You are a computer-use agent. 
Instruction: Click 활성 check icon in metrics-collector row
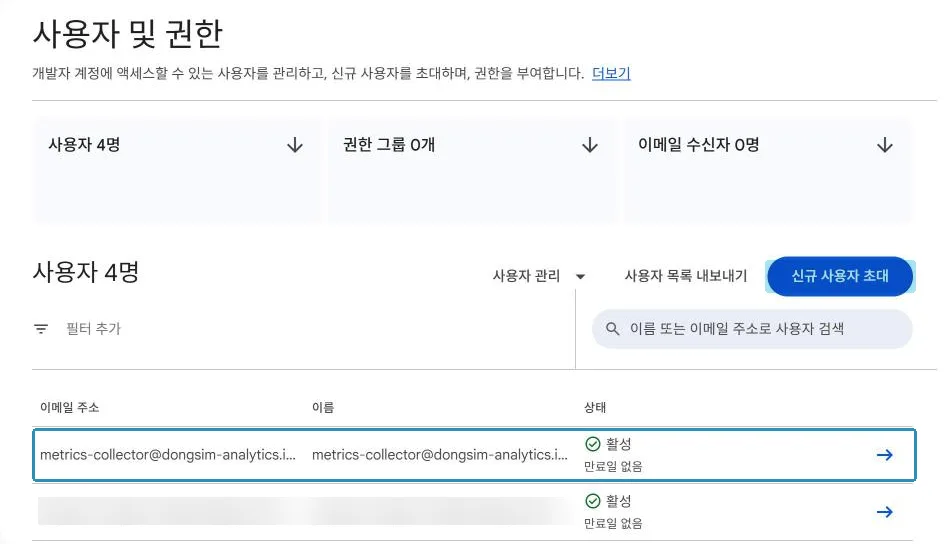593,444
